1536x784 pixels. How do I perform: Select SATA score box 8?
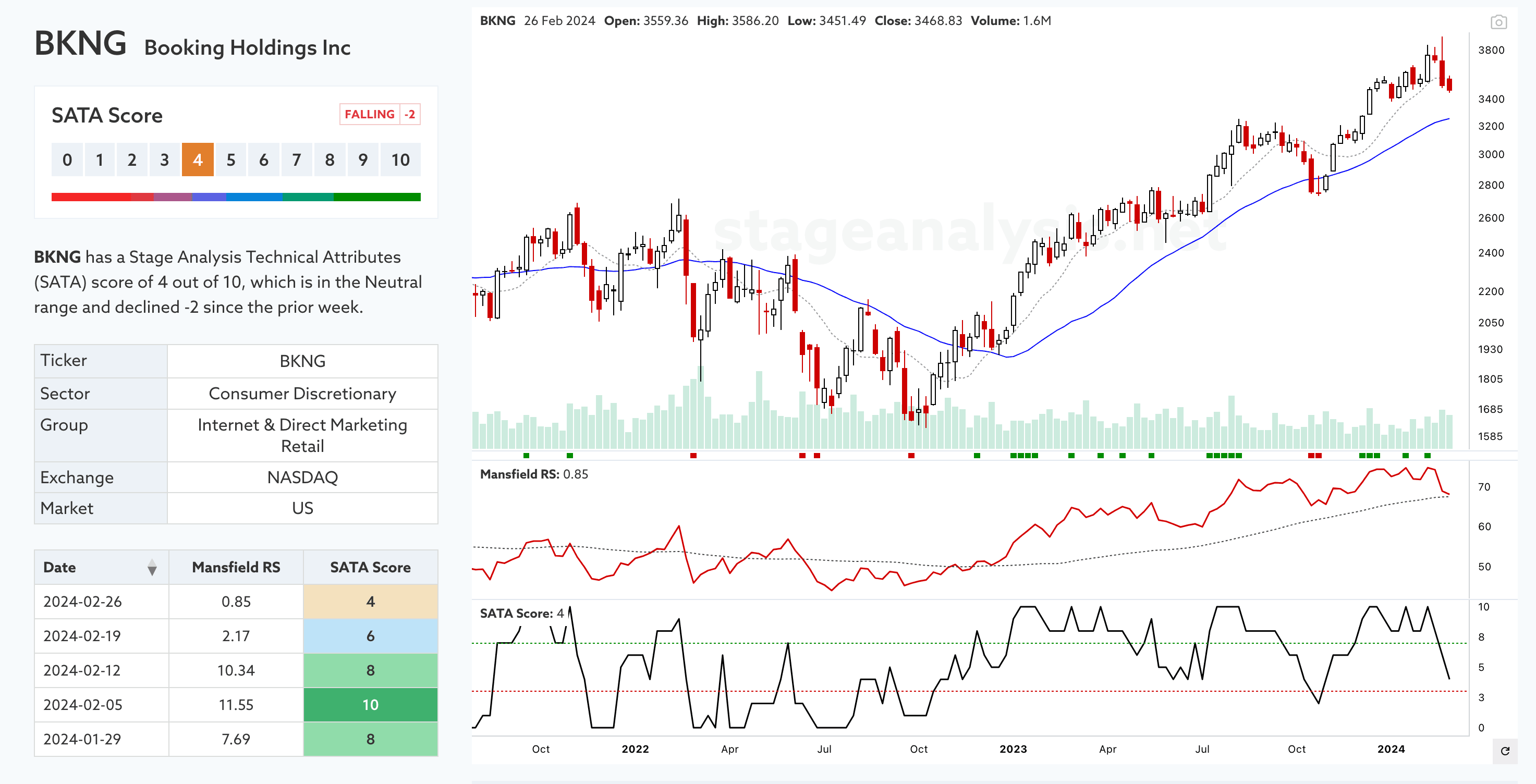[x=330, y=160]
